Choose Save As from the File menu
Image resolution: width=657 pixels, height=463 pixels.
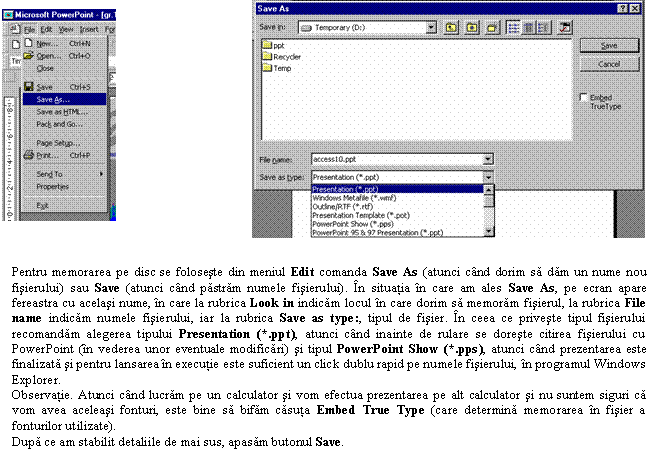click(x=54, y=100)
